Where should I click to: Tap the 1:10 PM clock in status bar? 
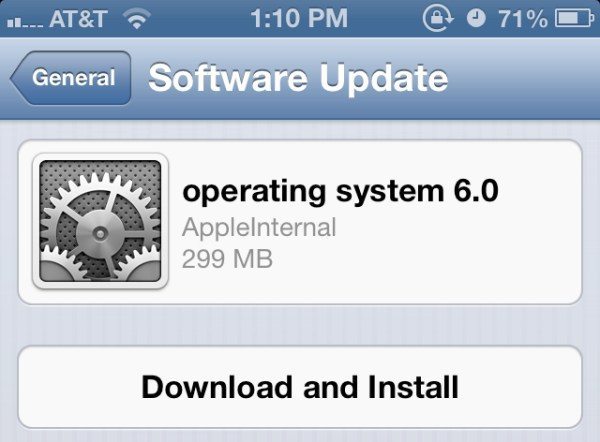(x=299, y=18)
